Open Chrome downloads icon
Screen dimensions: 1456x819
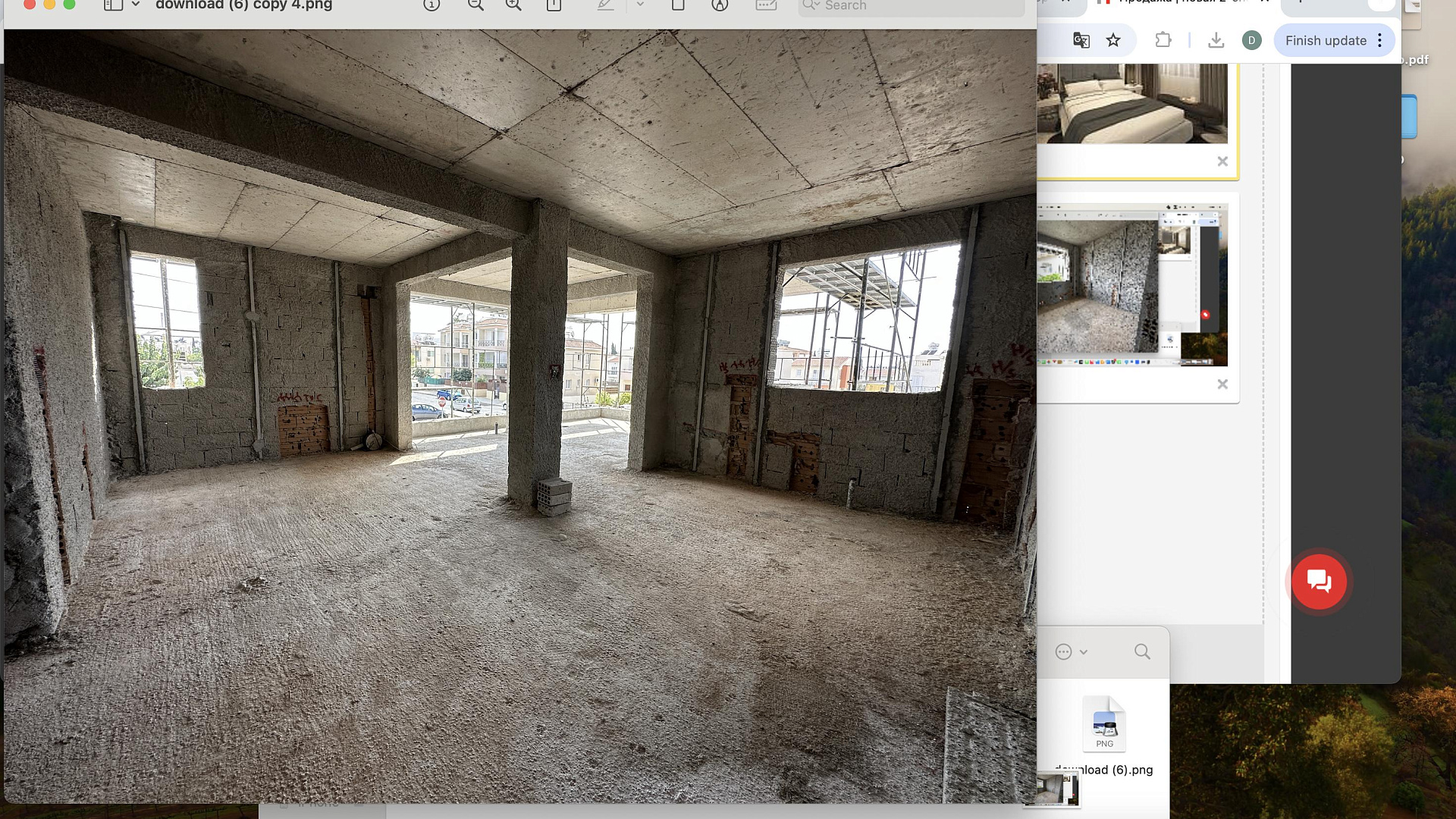point(1216,40)
